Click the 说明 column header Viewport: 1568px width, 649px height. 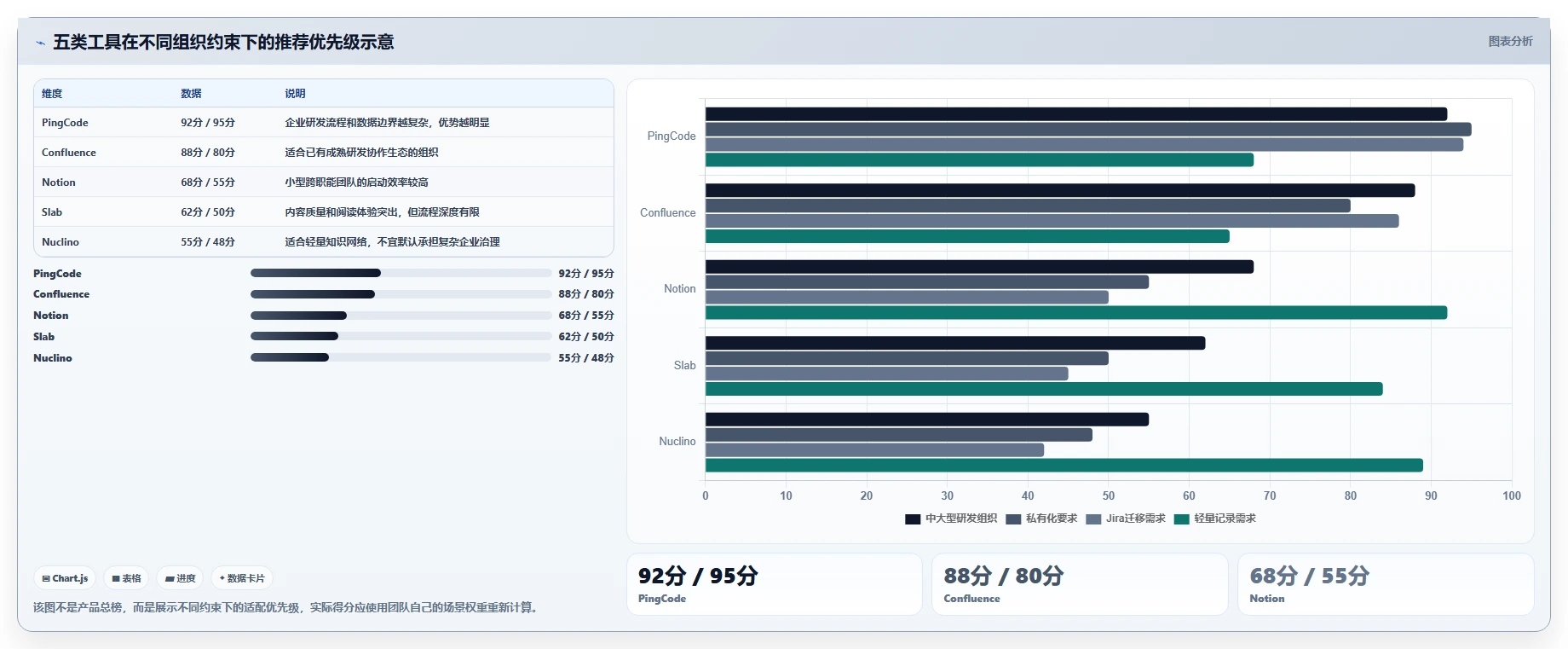tap(295, 94)
